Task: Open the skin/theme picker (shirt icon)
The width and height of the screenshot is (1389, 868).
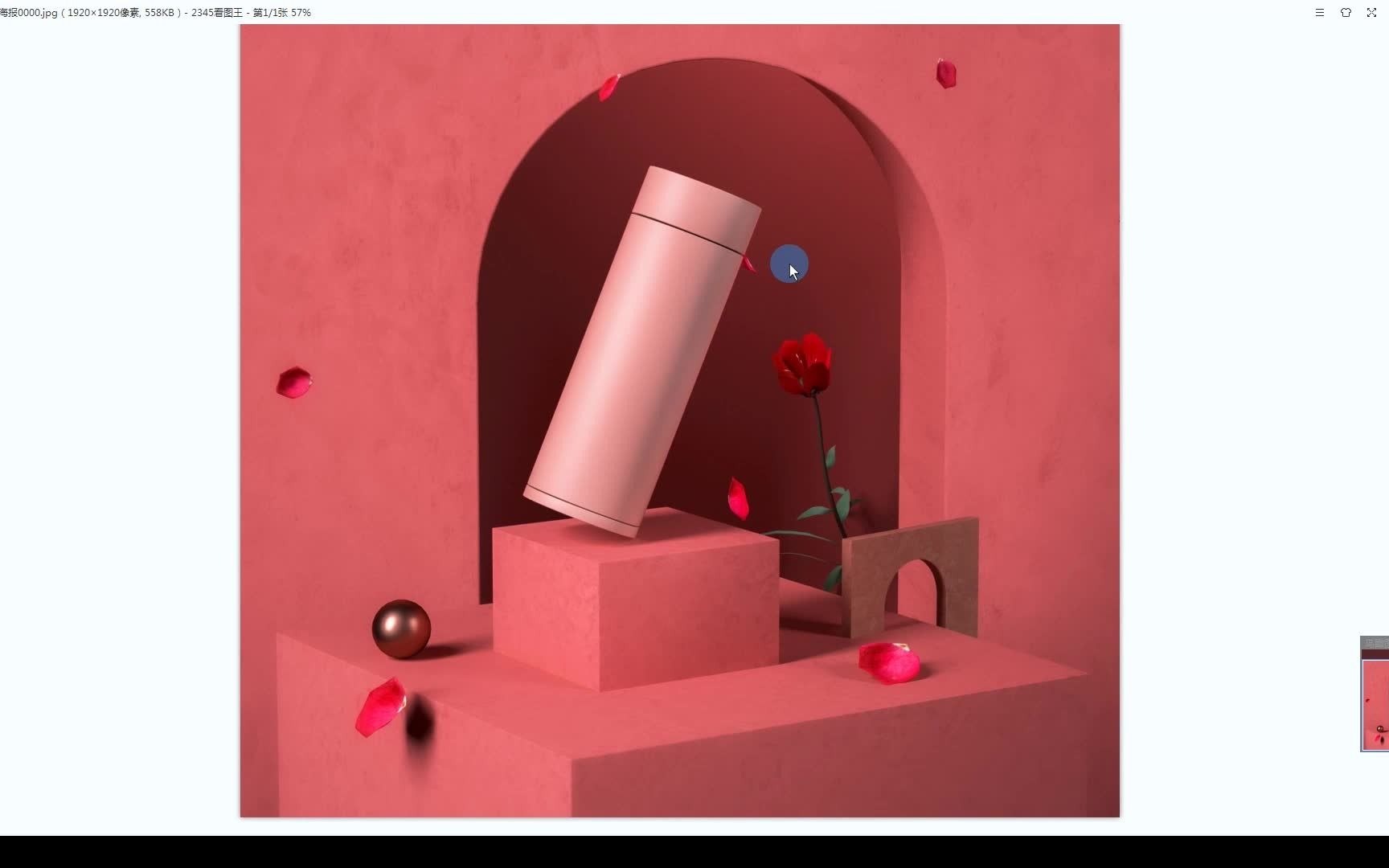Action: [1345, 12]
